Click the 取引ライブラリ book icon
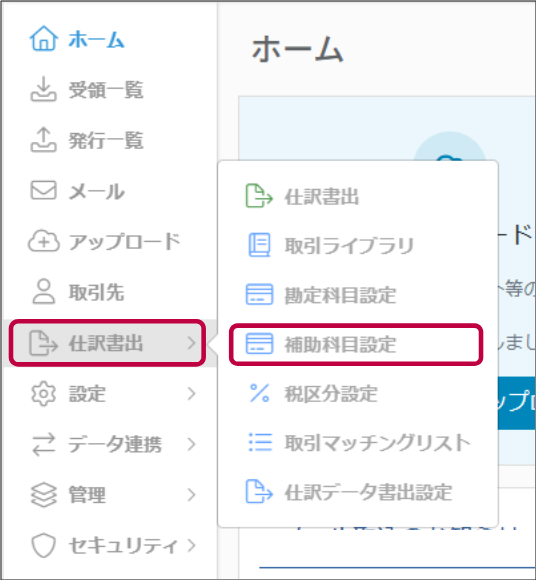The image size is (536, 580). coord(259,245)
